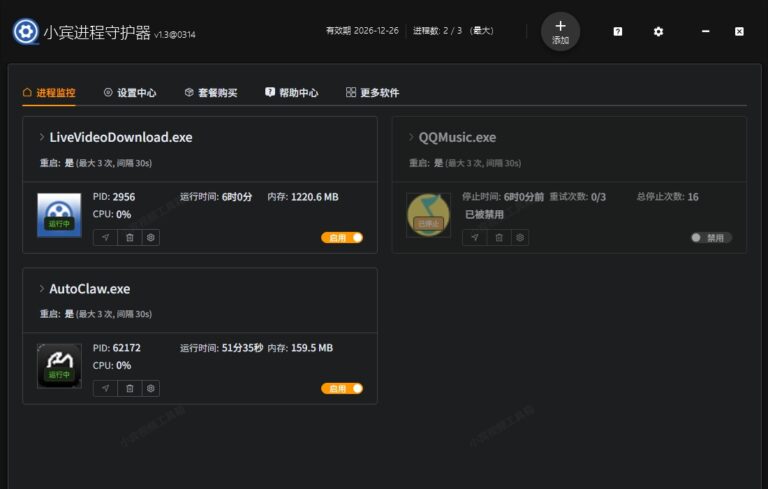Expand the LiveVideoDownload.exe card chevron

(x=42, y=137)
